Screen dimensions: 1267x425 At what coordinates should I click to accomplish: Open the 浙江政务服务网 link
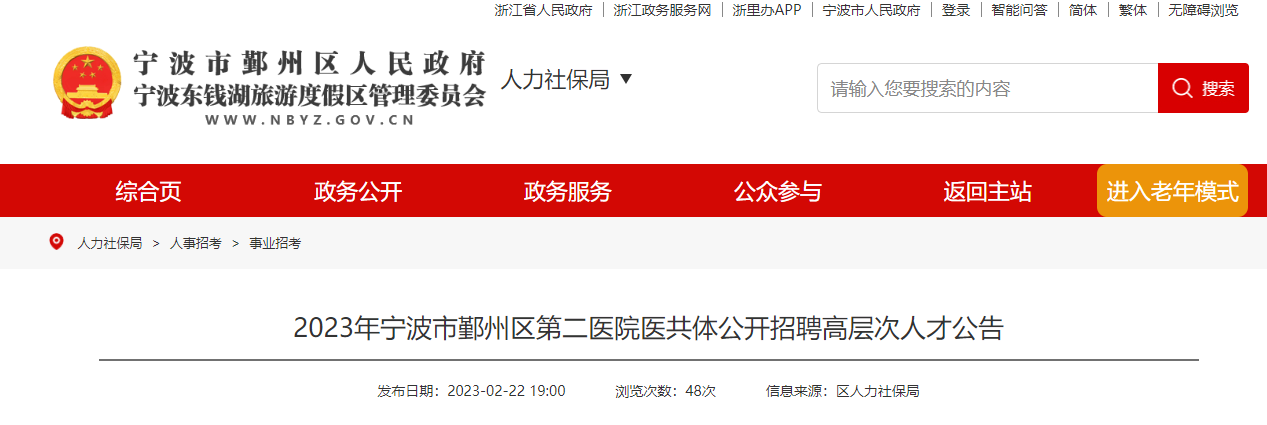(x=662, y=10)
